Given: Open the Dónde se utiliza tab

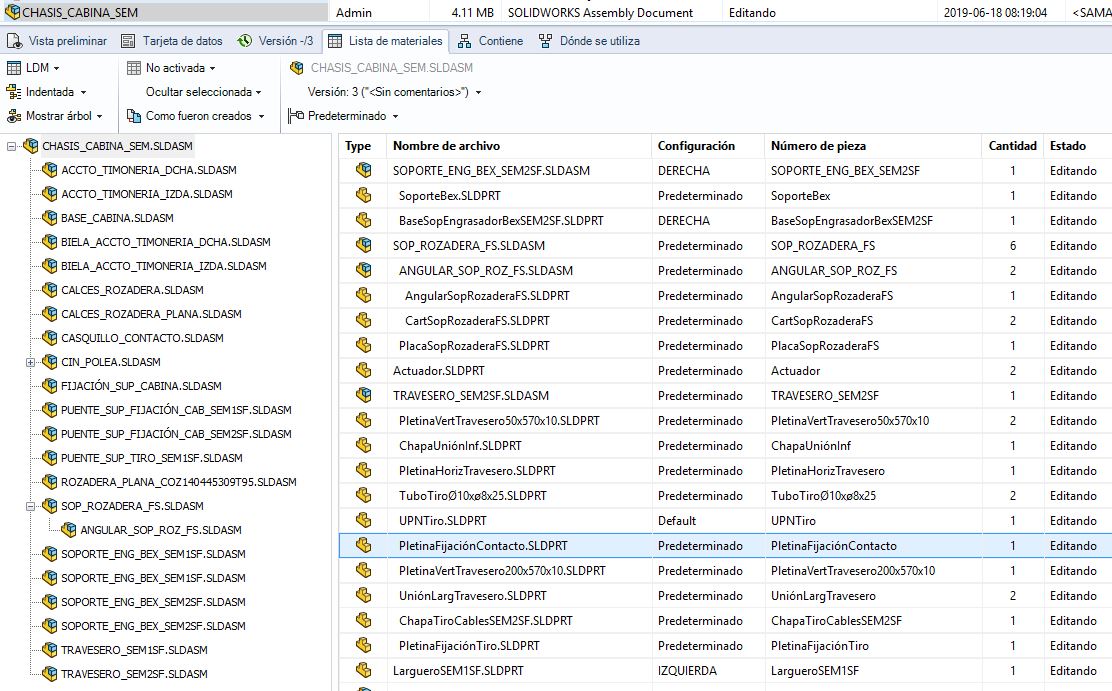Looking at the screenshot, I should 589,41.
